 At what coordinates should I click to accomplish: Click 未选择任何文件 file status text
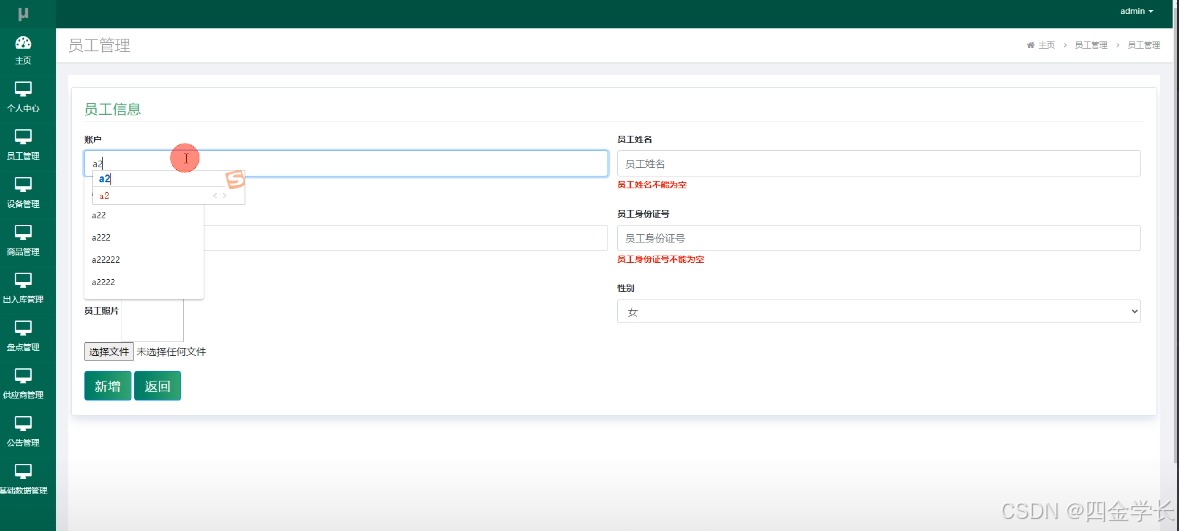[x=171, y=351]
